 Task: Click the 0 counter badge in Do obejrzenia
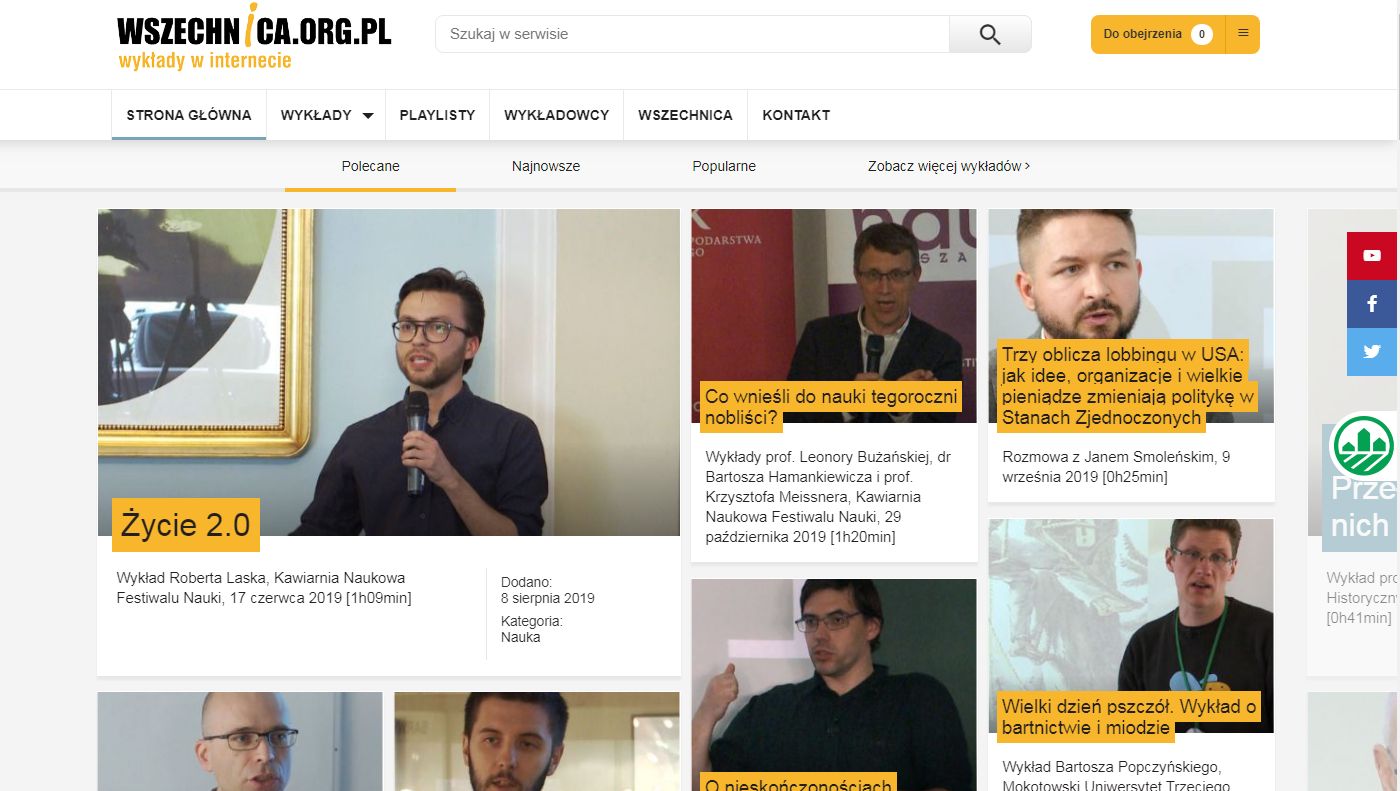coord(1202,34)
